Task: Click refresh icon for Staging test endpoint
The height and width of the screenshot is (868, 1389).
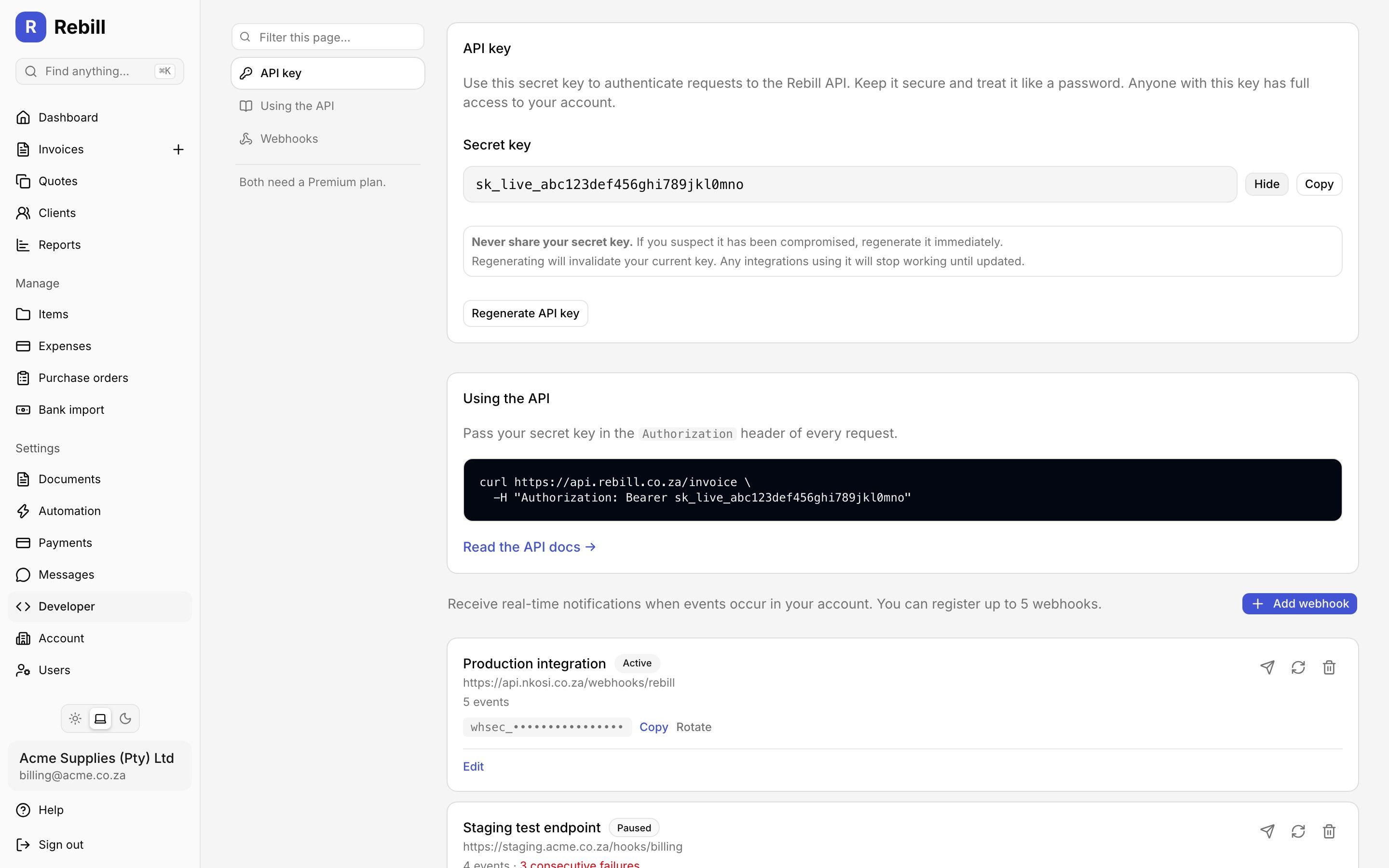Action: (1298, 831)
